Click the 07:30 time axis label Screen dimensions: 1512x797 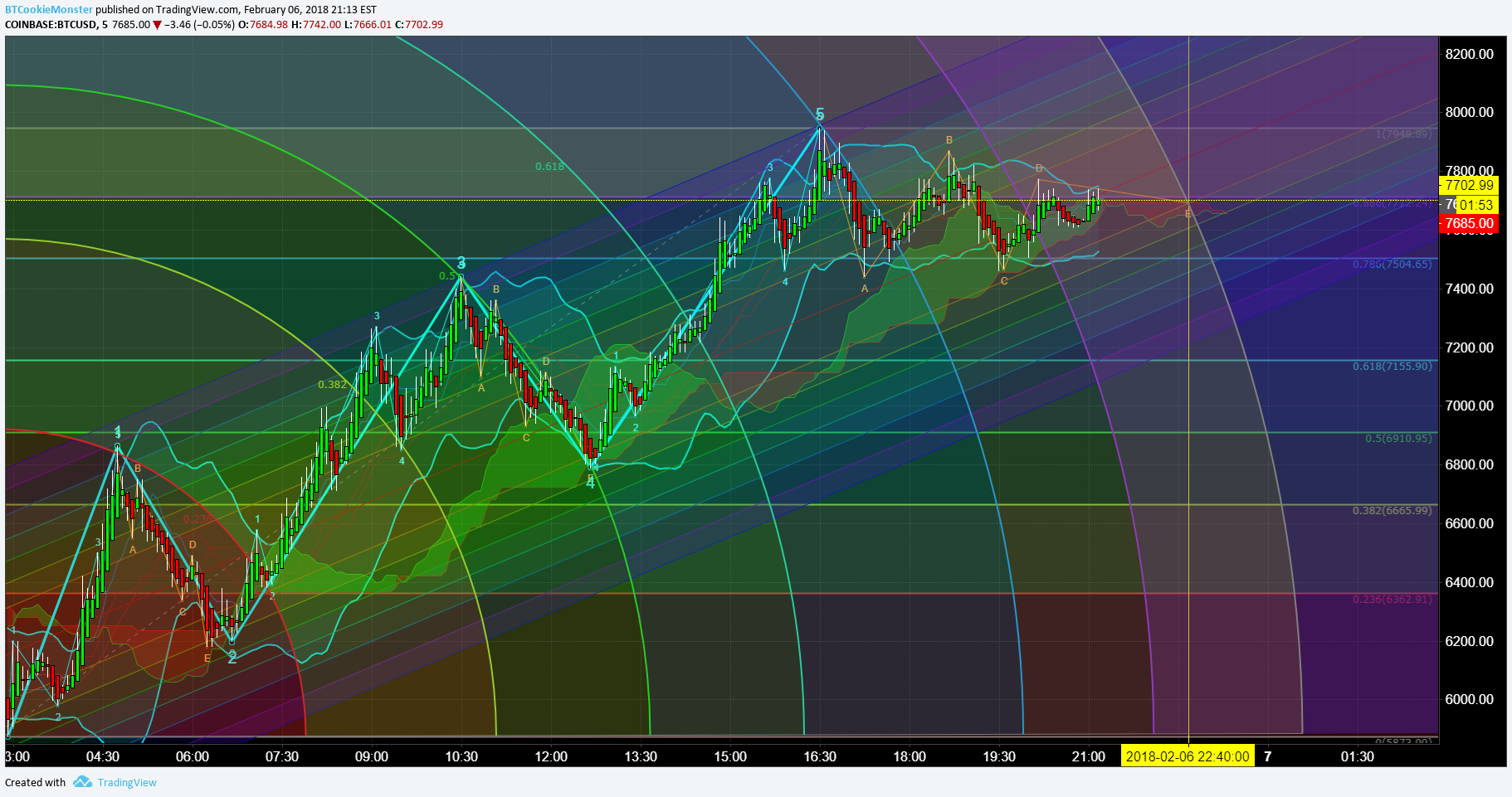point(282,756)
